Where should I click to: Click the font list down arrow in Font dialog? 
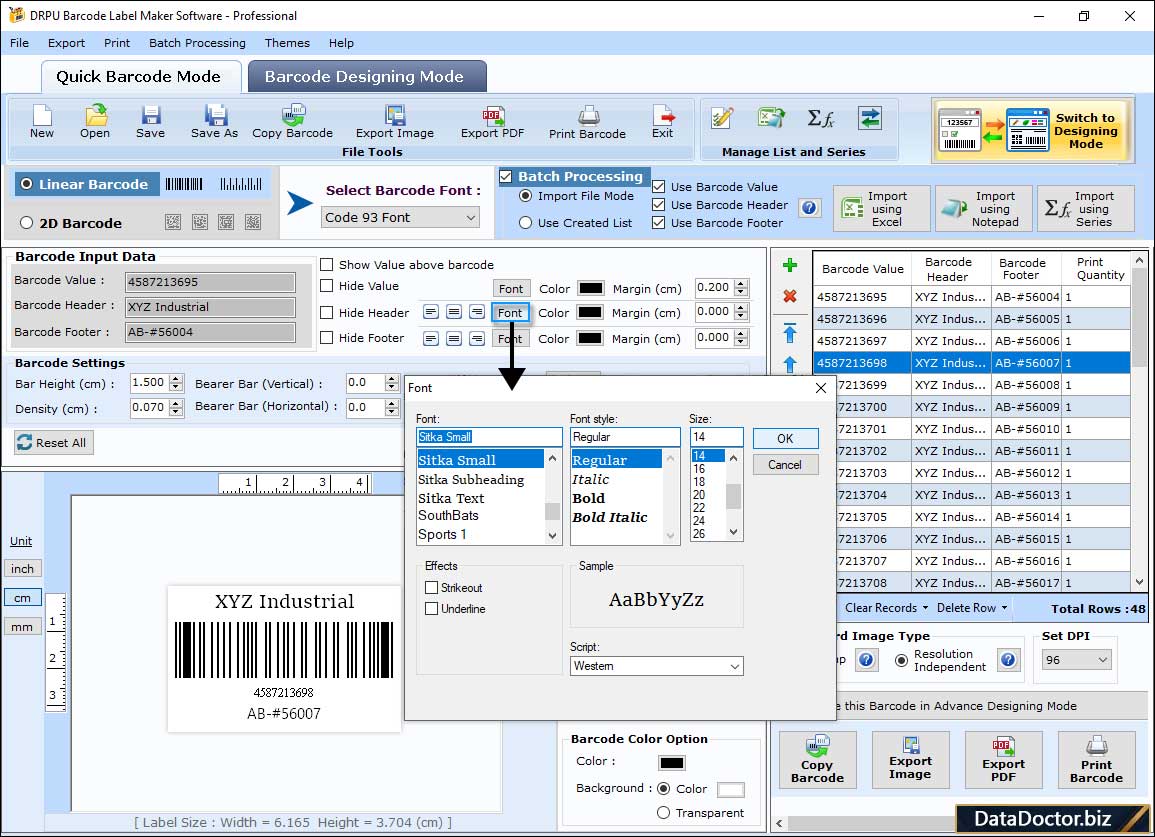[552, 536]
